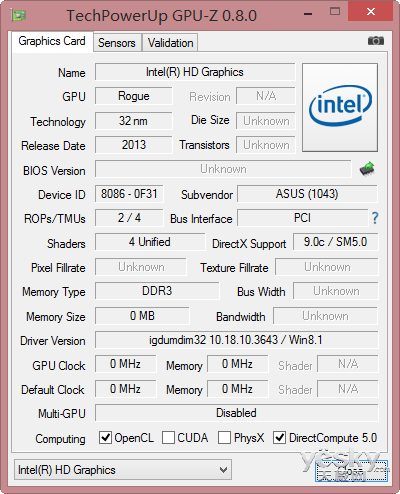400x494 pixels.
Task: Click the Revision N/A value
Action: (x=266, y=96)
